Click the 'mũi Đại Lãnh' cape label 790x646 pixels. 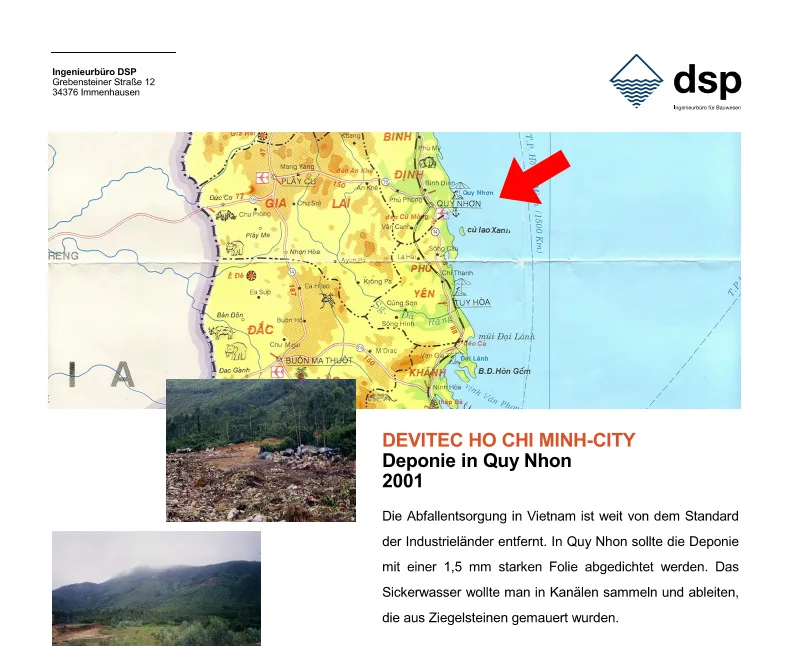point(505,336)
